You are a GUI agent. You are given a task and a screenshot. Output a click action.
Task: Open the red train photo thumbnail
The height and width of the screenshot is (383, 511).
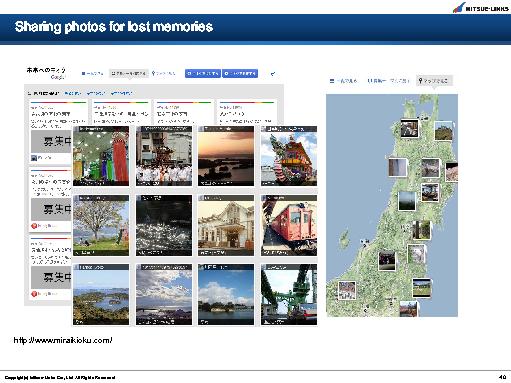click(289, 225)
